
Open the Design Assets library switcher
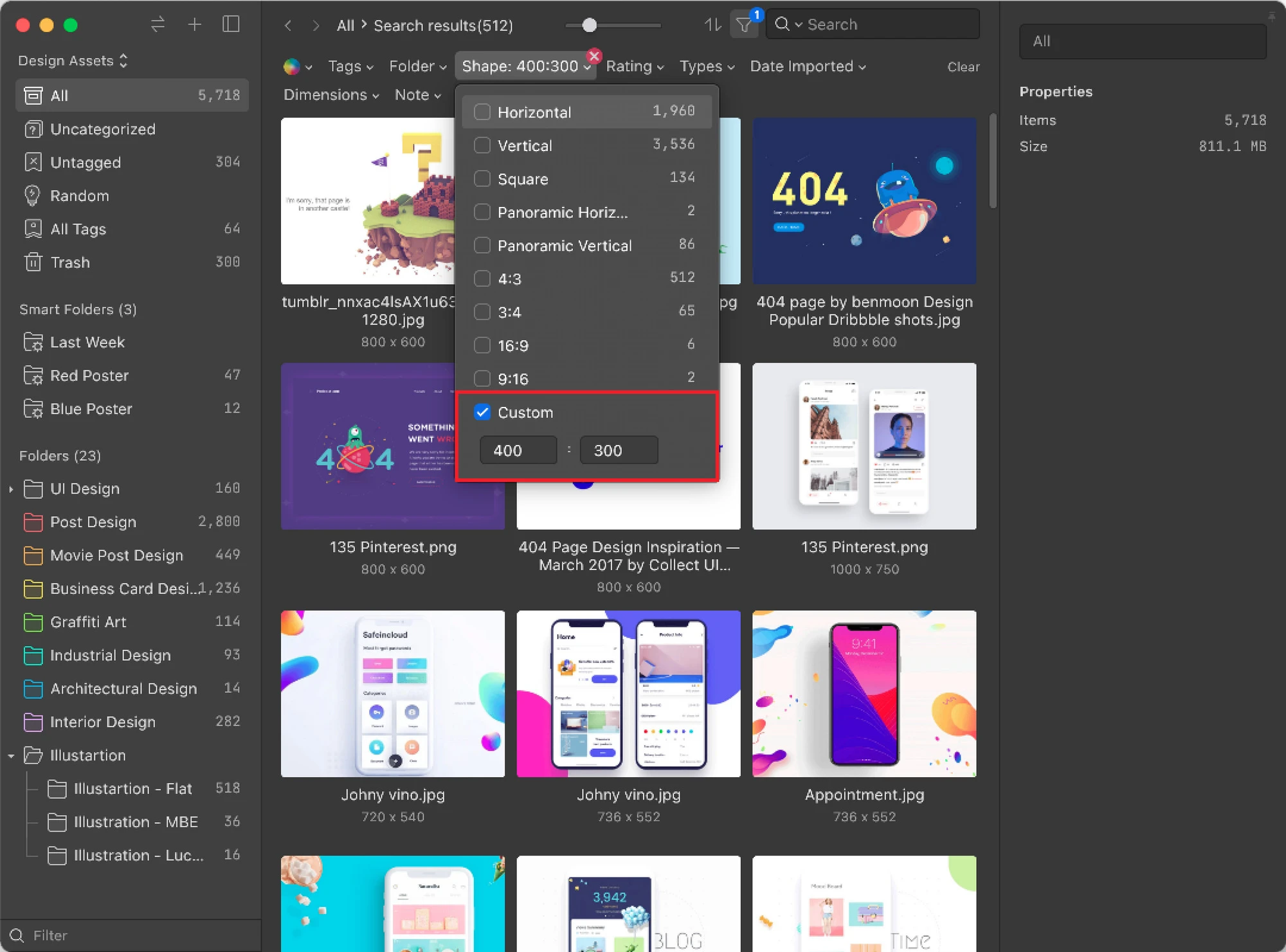73,60
